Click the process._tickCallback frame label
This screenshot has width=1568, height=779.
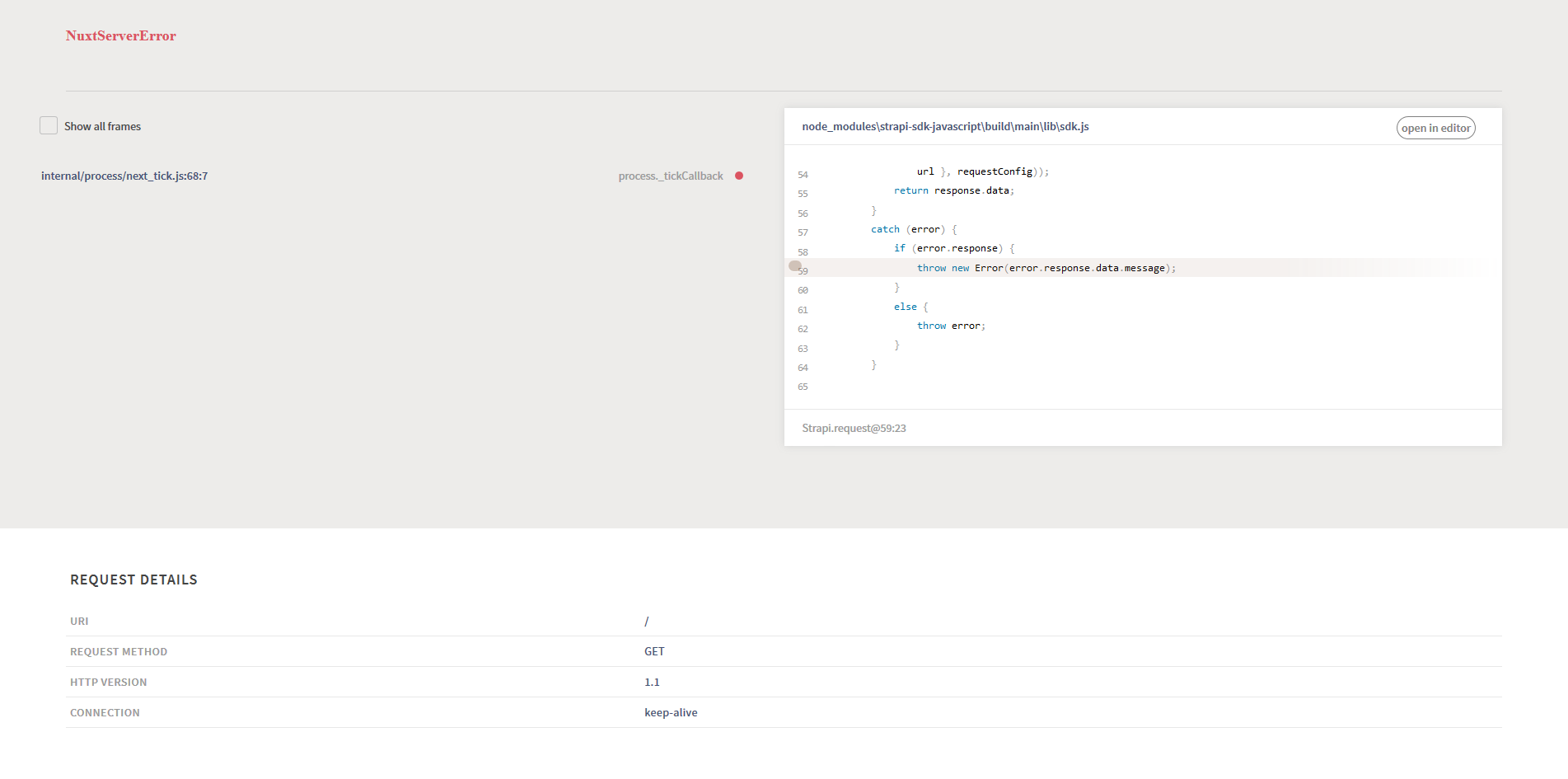pyautogui.click(x=670, y=176)
